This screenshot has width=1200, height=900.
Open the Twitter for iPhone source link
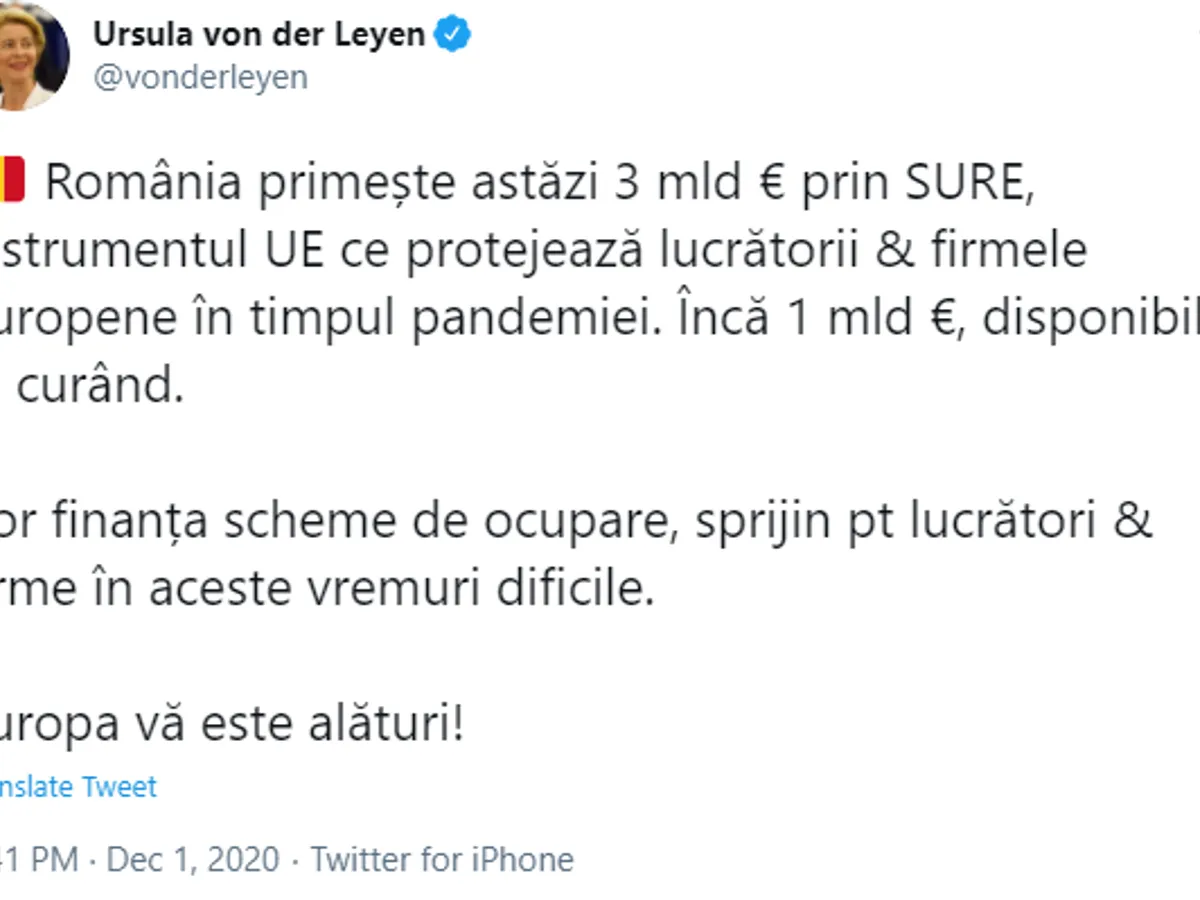coord(442,859)
